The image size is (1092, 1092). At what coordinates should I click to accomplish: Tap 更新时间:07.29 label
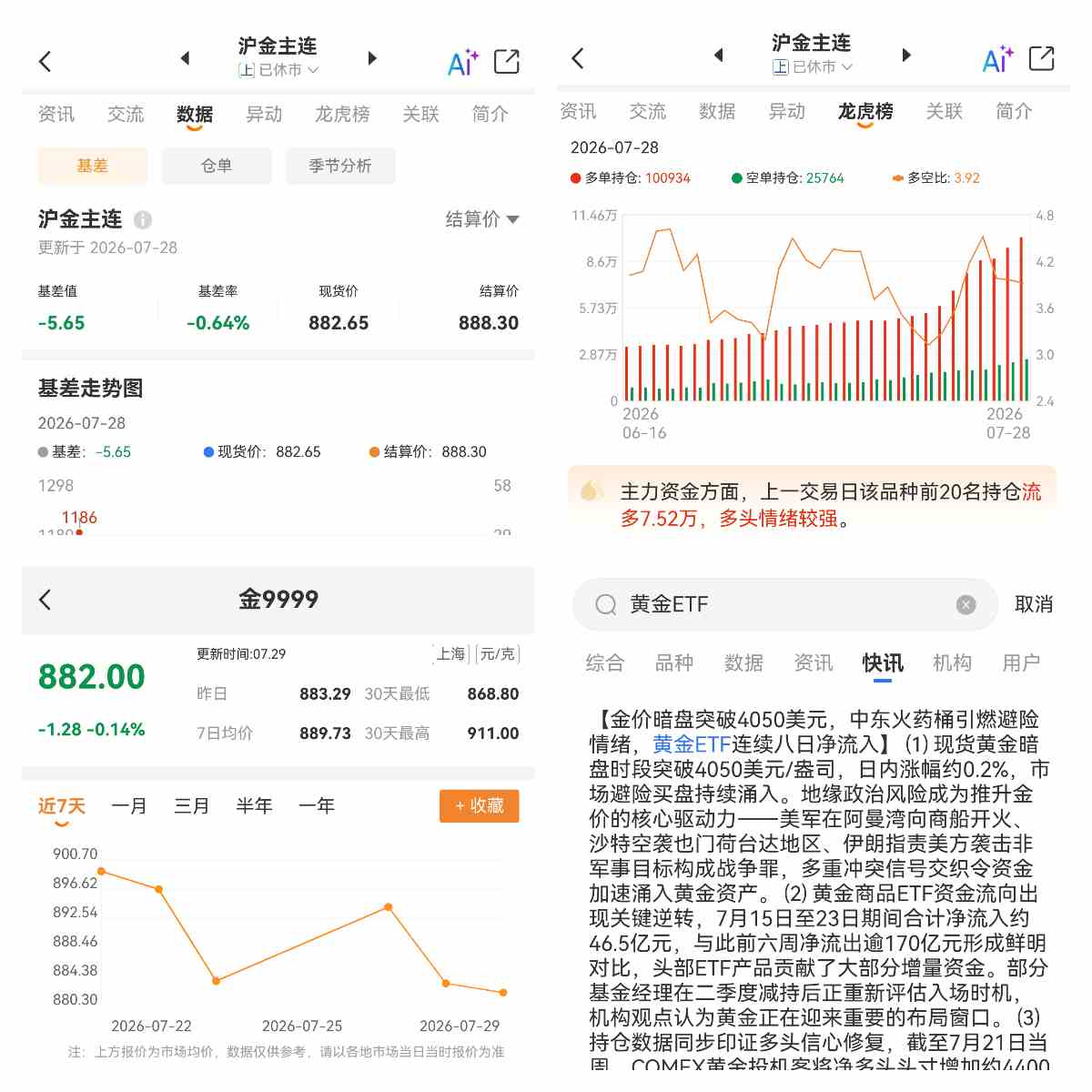click(x=241, y=654)
